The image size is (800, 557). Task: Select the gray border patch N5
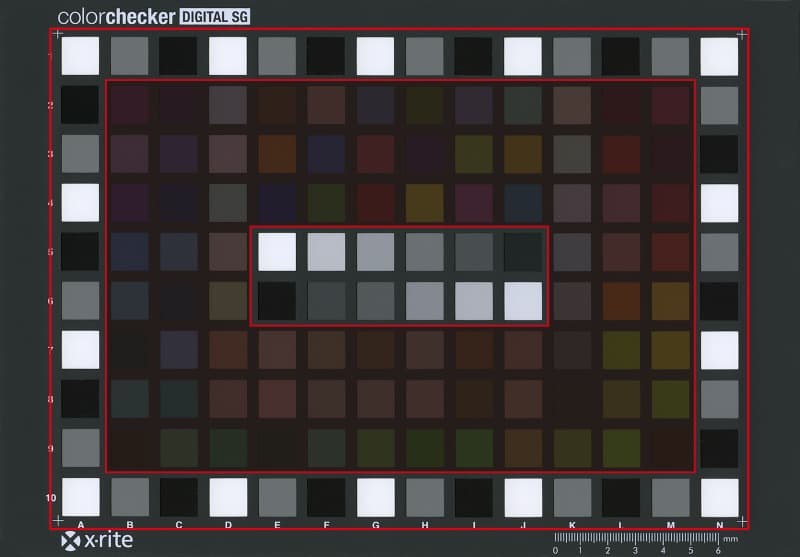pos(719,252)
